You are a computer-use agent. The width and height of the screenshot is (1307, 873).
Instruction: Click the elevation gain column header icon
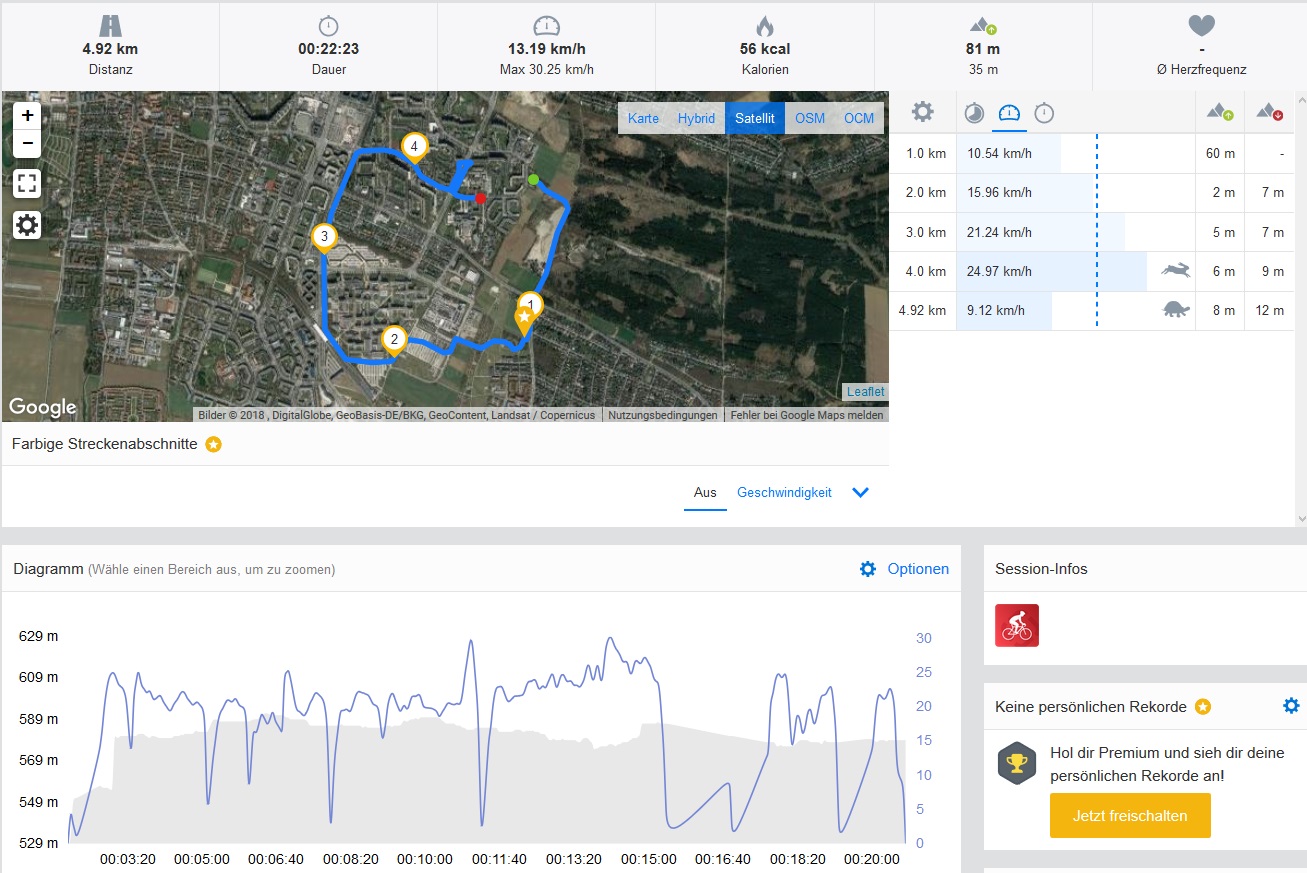pyautogui.click(x=1220, y=112)
